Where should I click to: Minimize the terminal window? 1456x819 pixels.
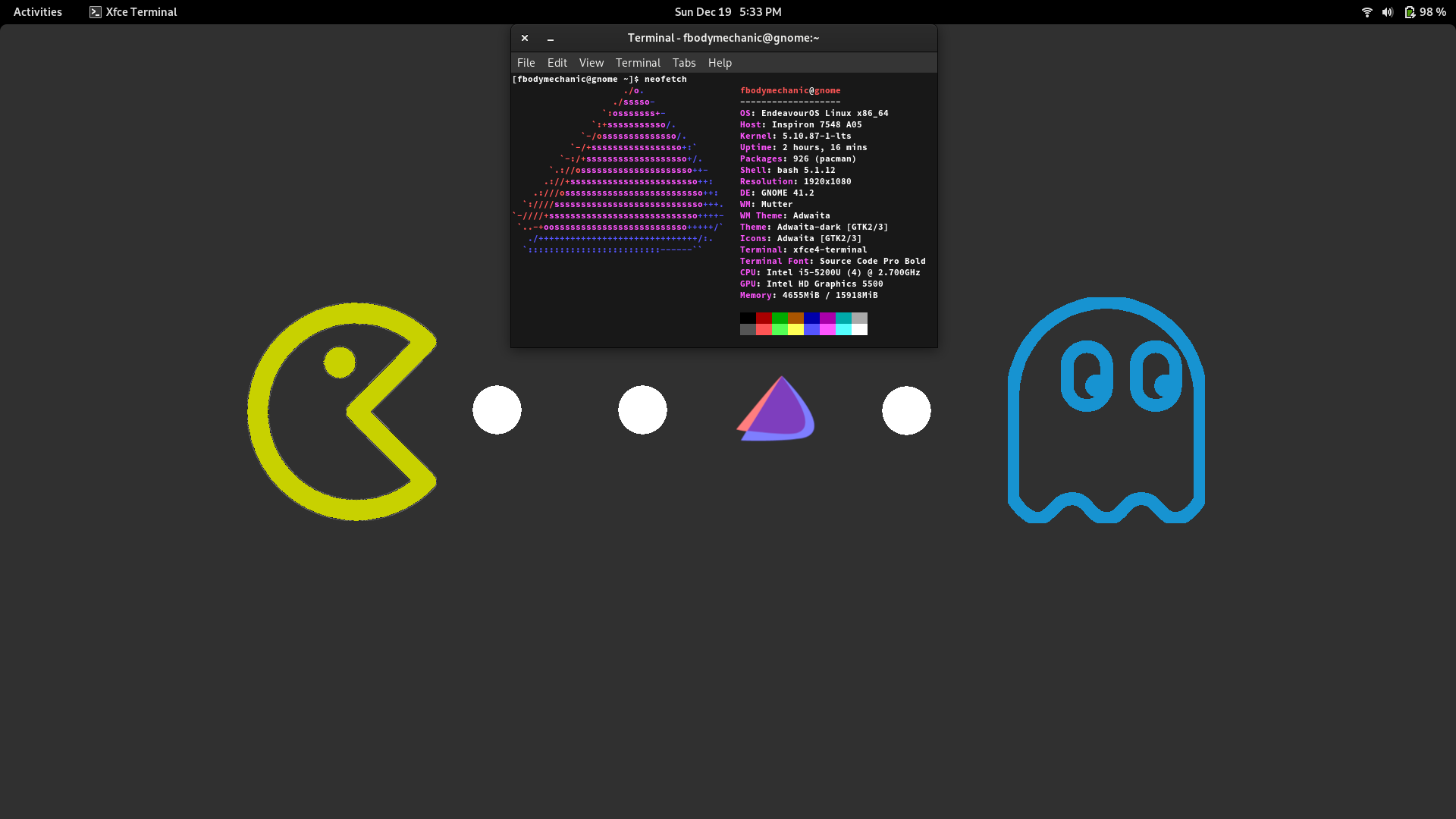551,38
